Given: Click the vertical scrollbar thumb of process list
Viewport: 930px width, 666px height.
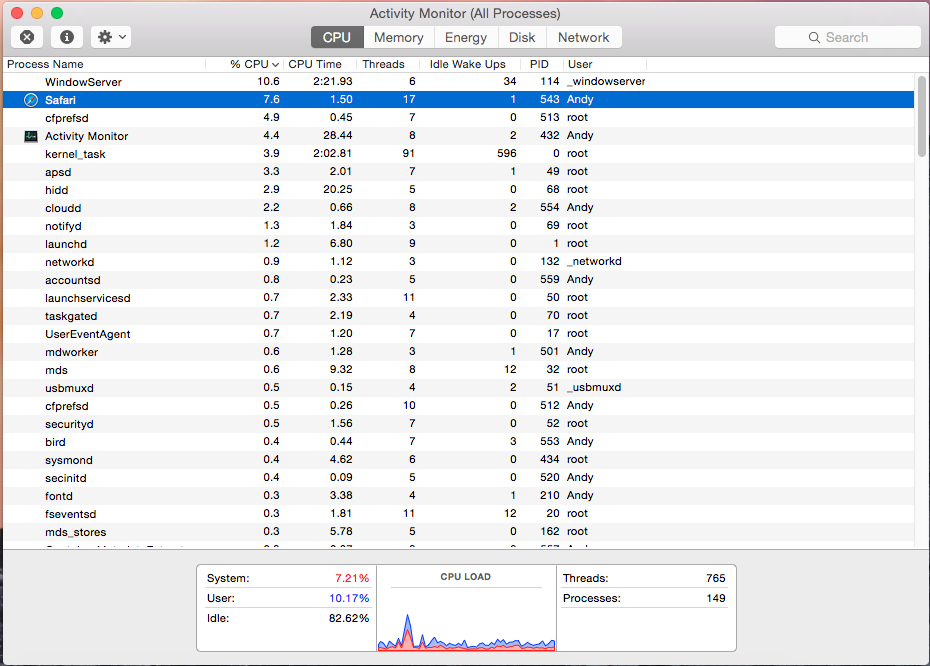Looking at the screenshot, I should click(921, 116).
